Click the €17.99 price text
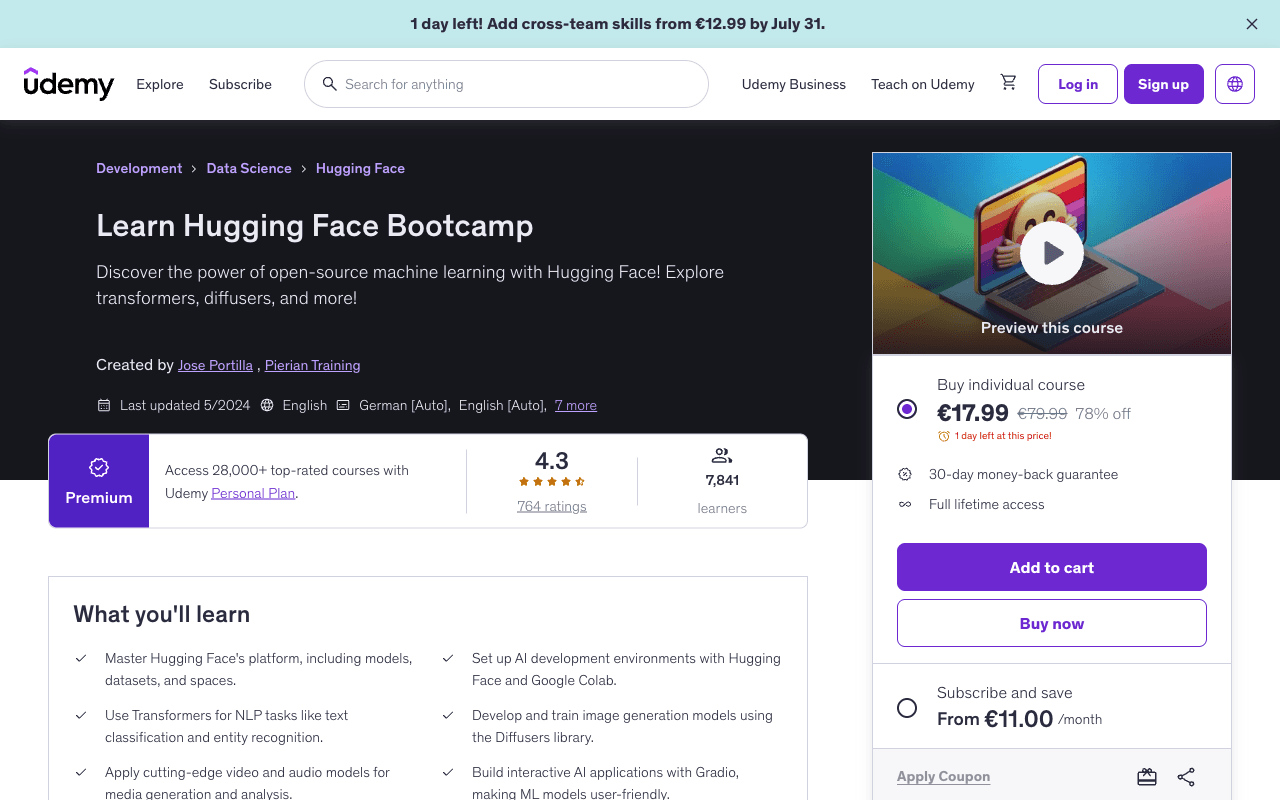Viewport: 1280px width, 800px height. pyautogui.click(x=973, y=412)
